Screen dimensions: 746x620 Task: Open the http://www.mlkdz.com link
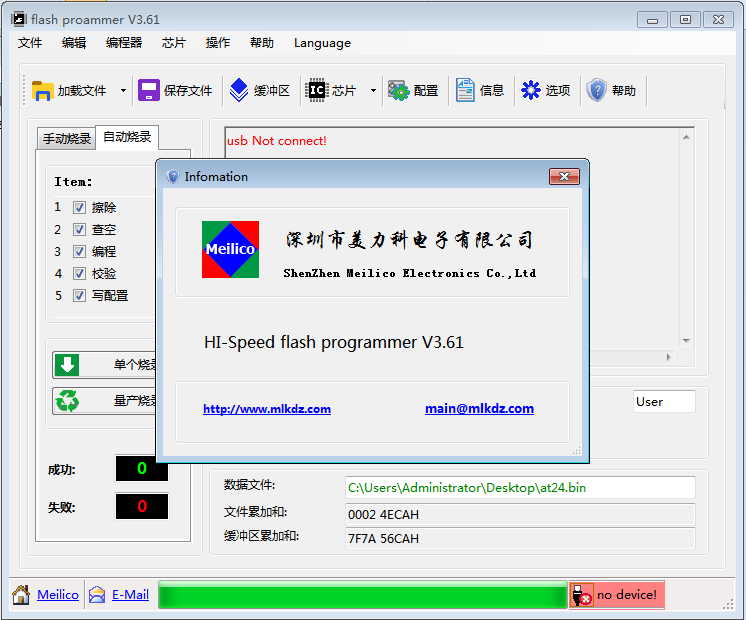pos(267,409)
